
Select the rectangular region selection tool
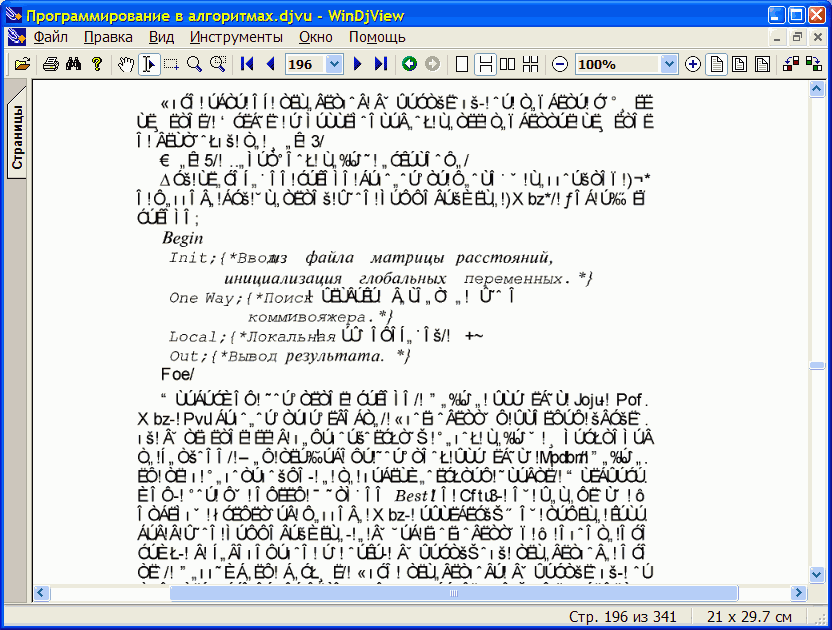171,64
